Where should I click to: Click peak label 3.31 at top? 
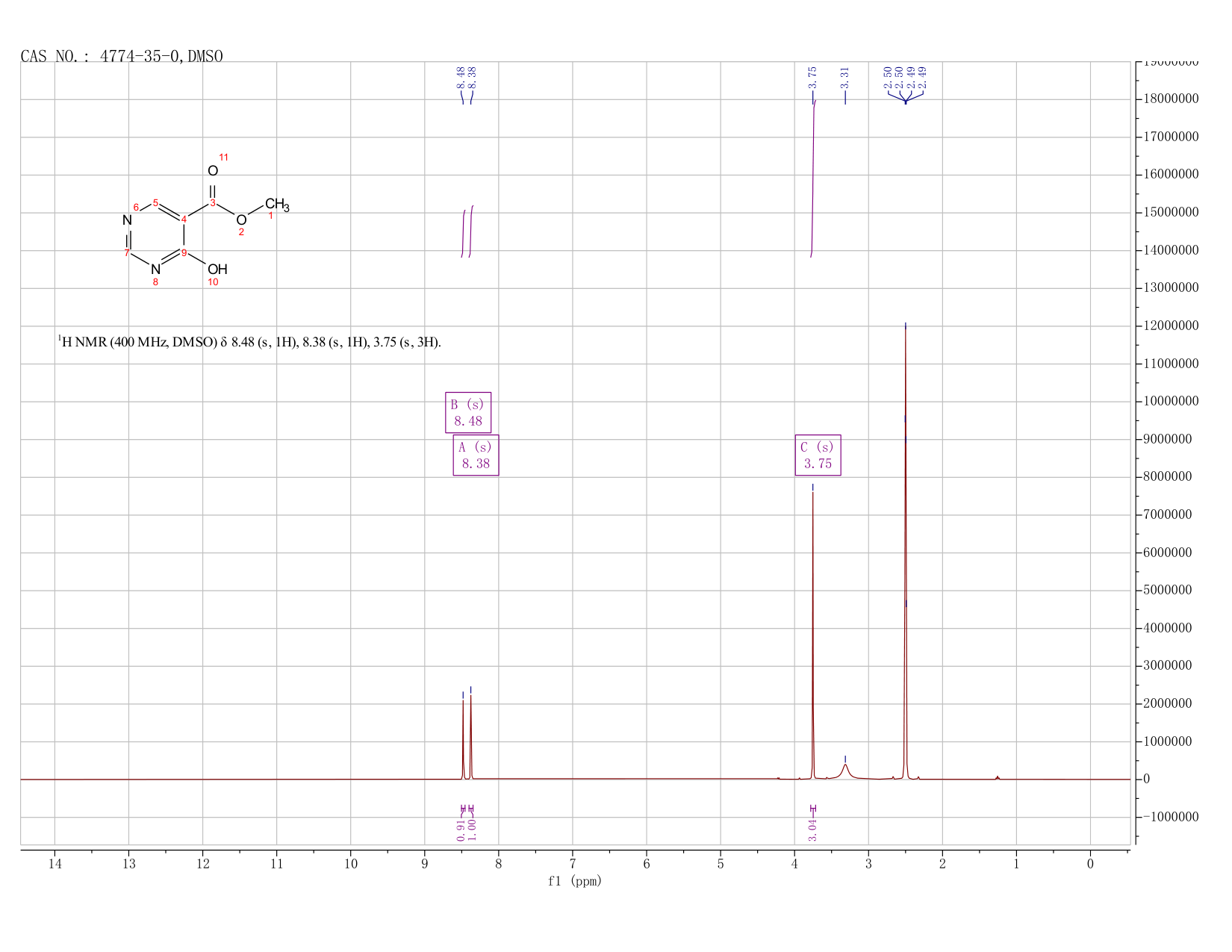tap(845, 77)
